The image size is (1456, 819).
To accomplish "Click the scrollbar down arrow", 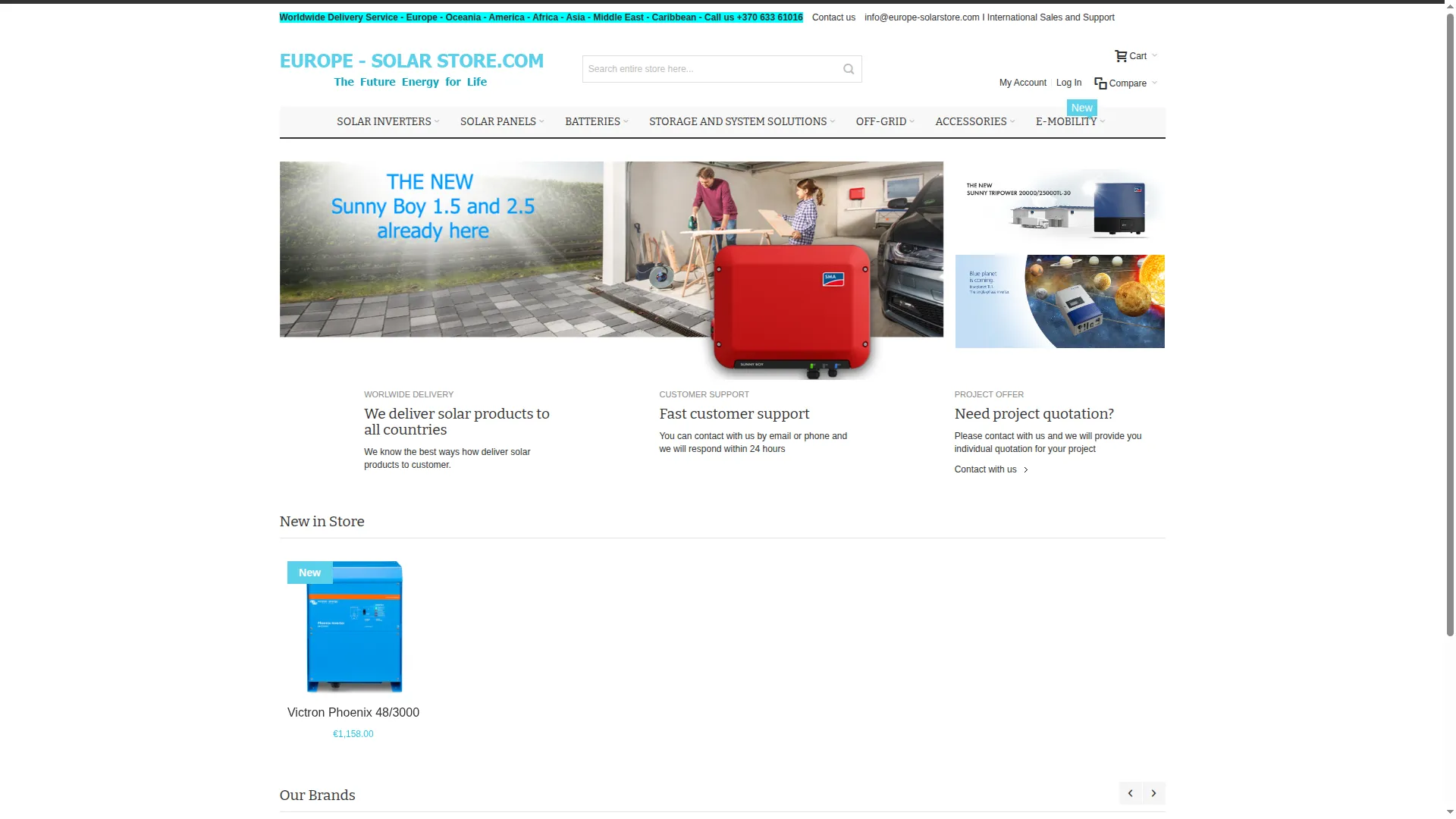I will coord(1450,811).
